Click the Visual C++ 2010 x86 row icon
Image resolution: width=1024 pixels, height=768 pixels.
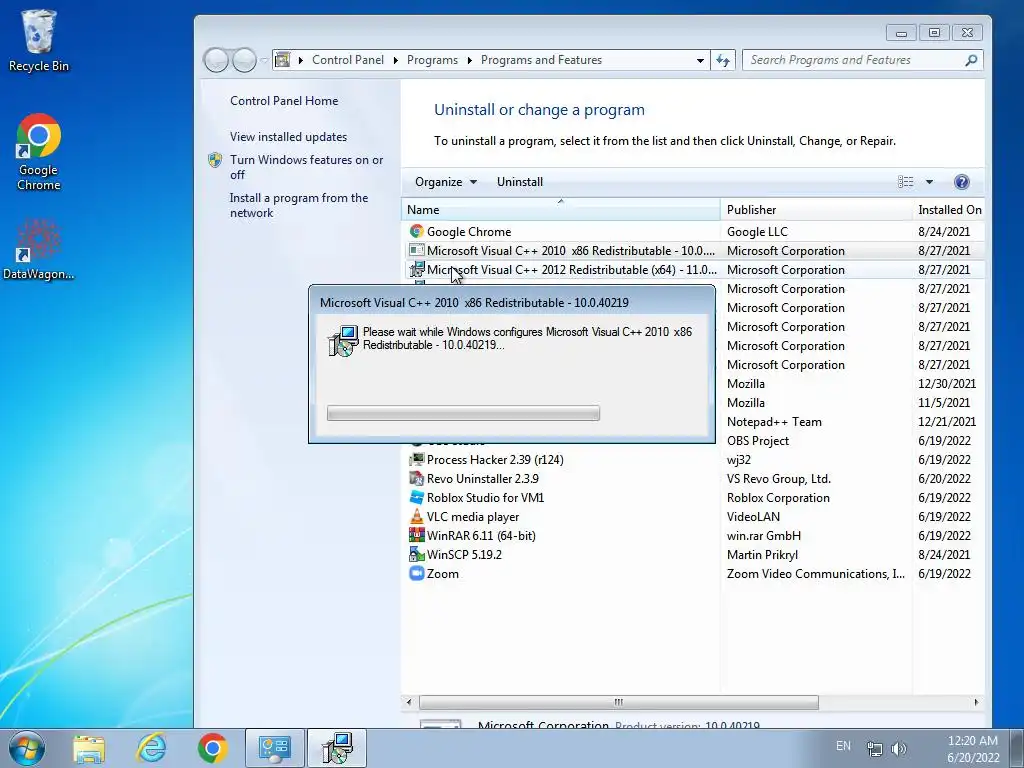[417, 250]
